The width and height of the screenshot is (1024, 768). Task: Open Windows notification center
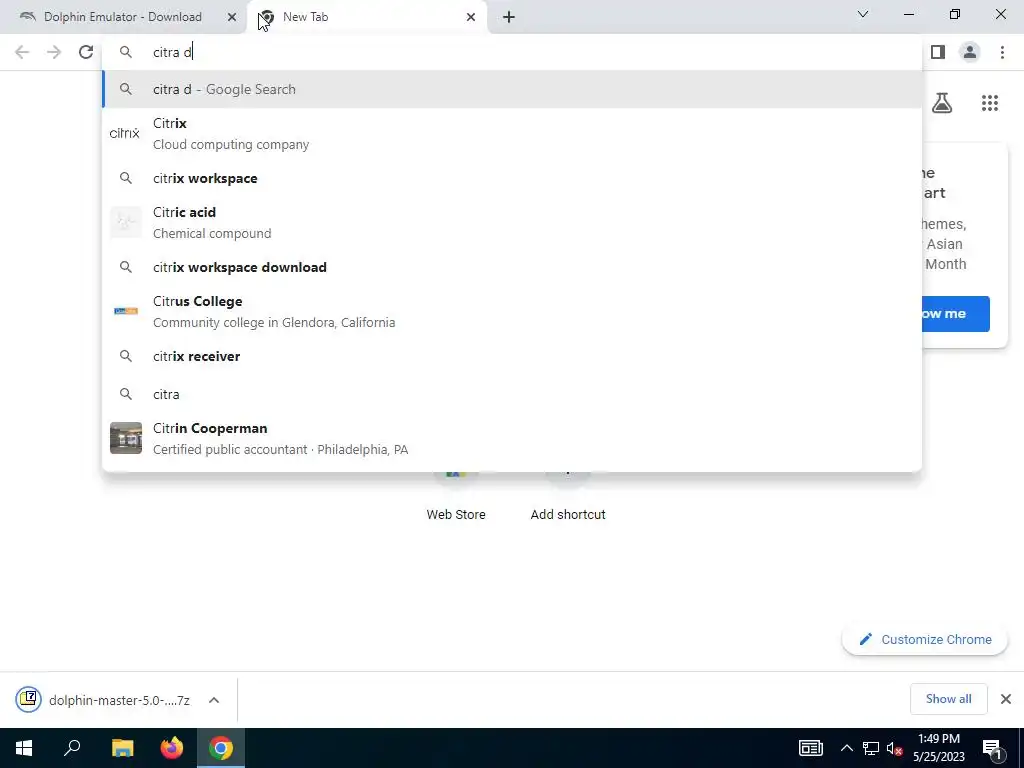pos(991,748)
